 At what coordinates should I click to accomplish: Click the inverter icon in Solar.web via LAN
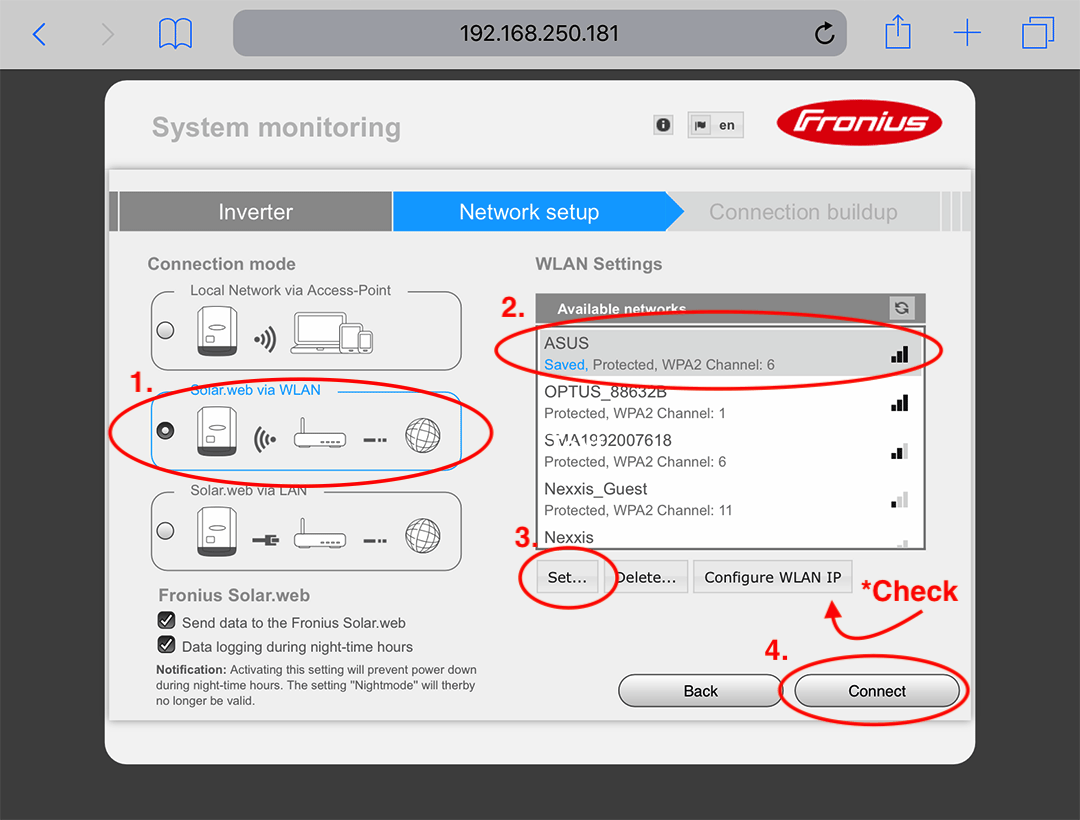pyautogui.click(x=217, y=532)
